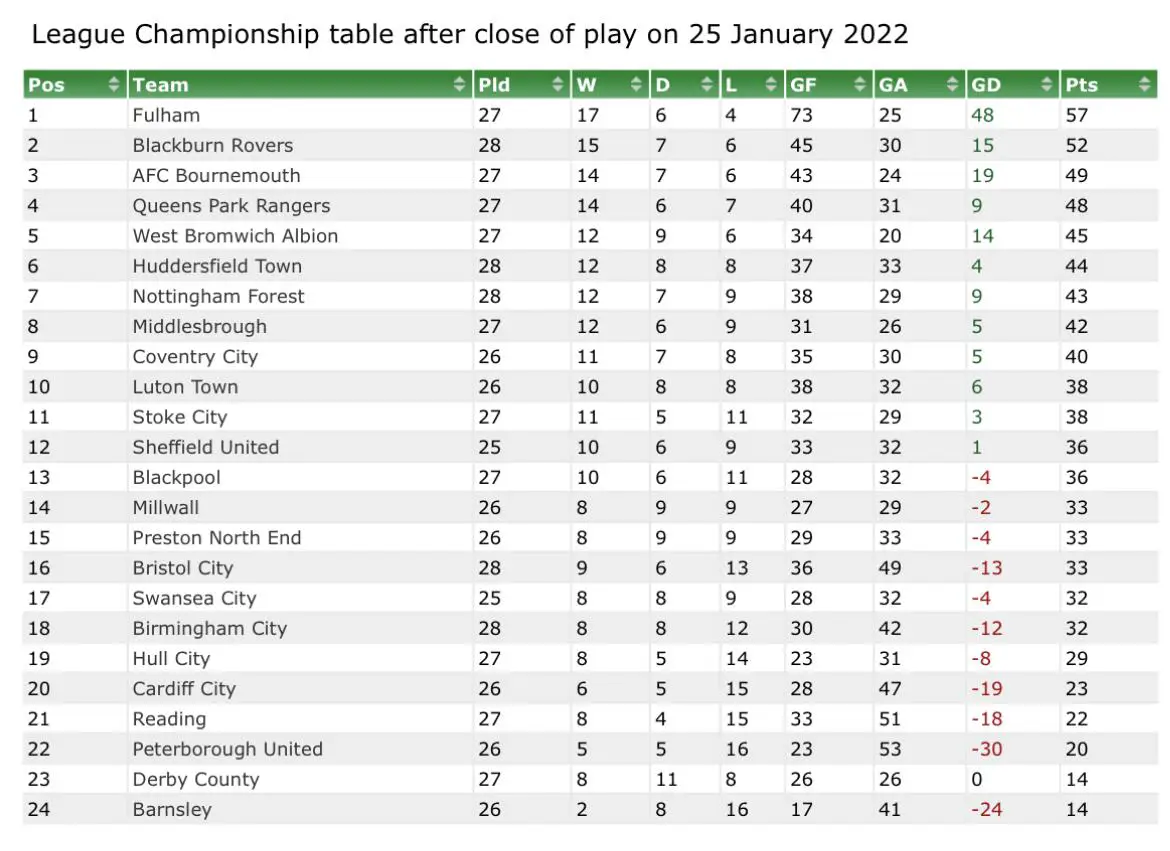Click sort arrows in L column header
1170x851 pixels.
pos(771,84)
